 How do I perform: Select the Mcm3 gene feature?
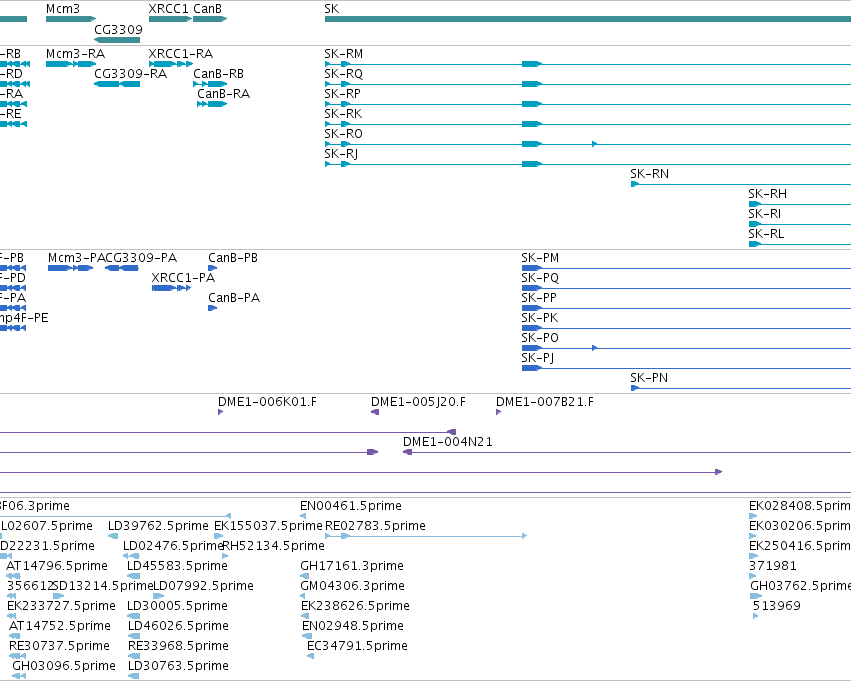pyautogui.click(x=71, y=19)
